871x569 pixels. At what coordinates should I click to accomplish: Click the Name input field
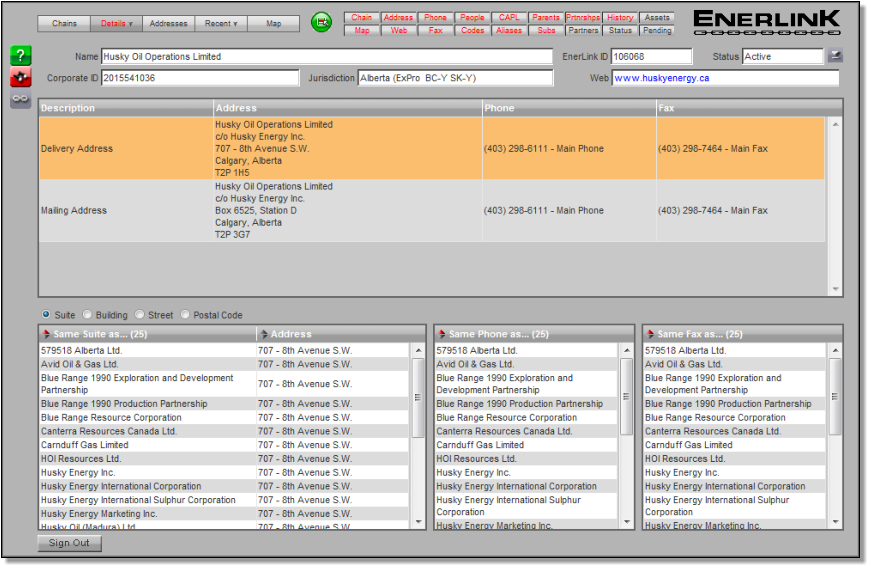(x=327, y=56)
